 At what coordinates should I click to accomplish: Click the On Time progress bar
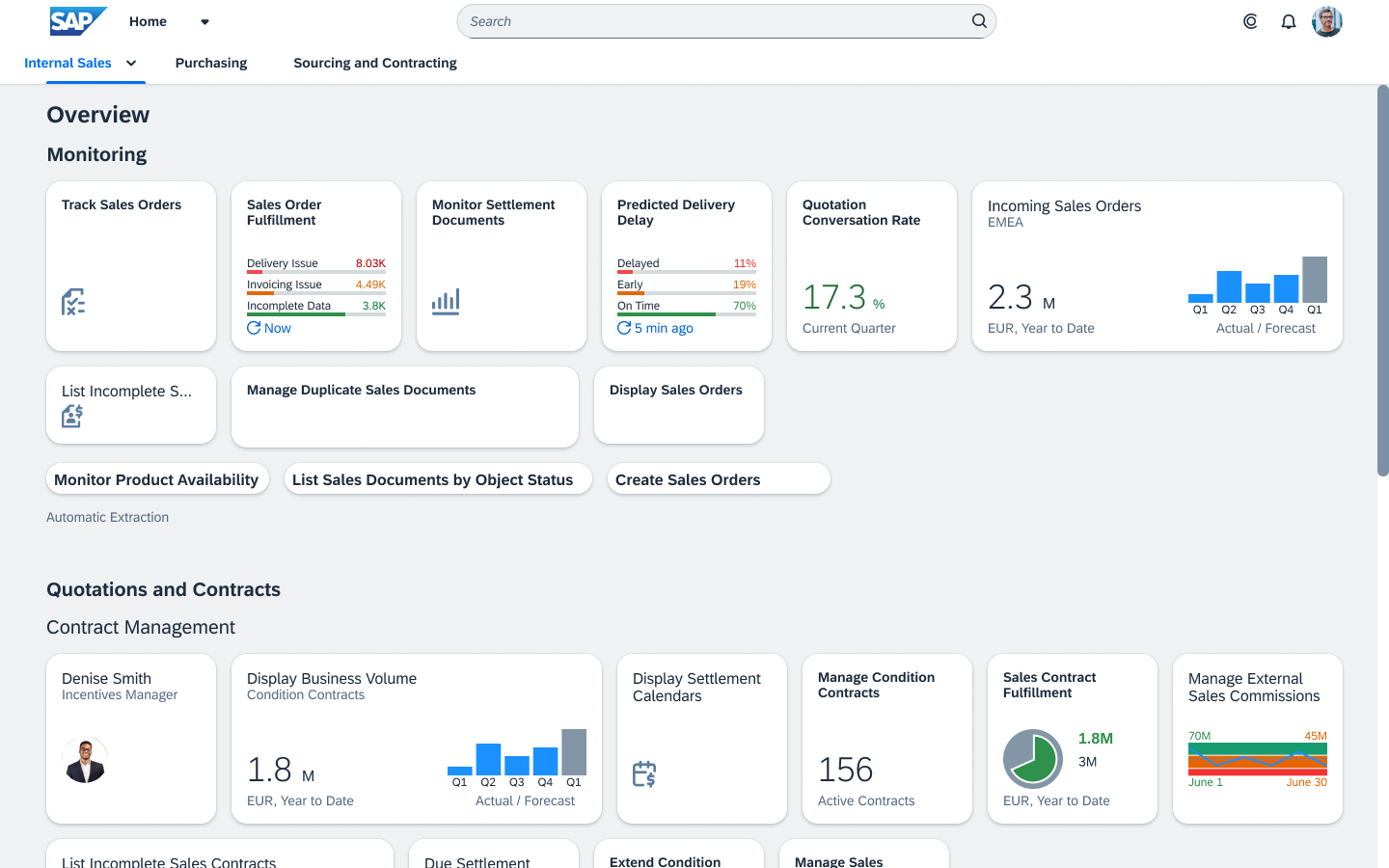coord(684,315)
